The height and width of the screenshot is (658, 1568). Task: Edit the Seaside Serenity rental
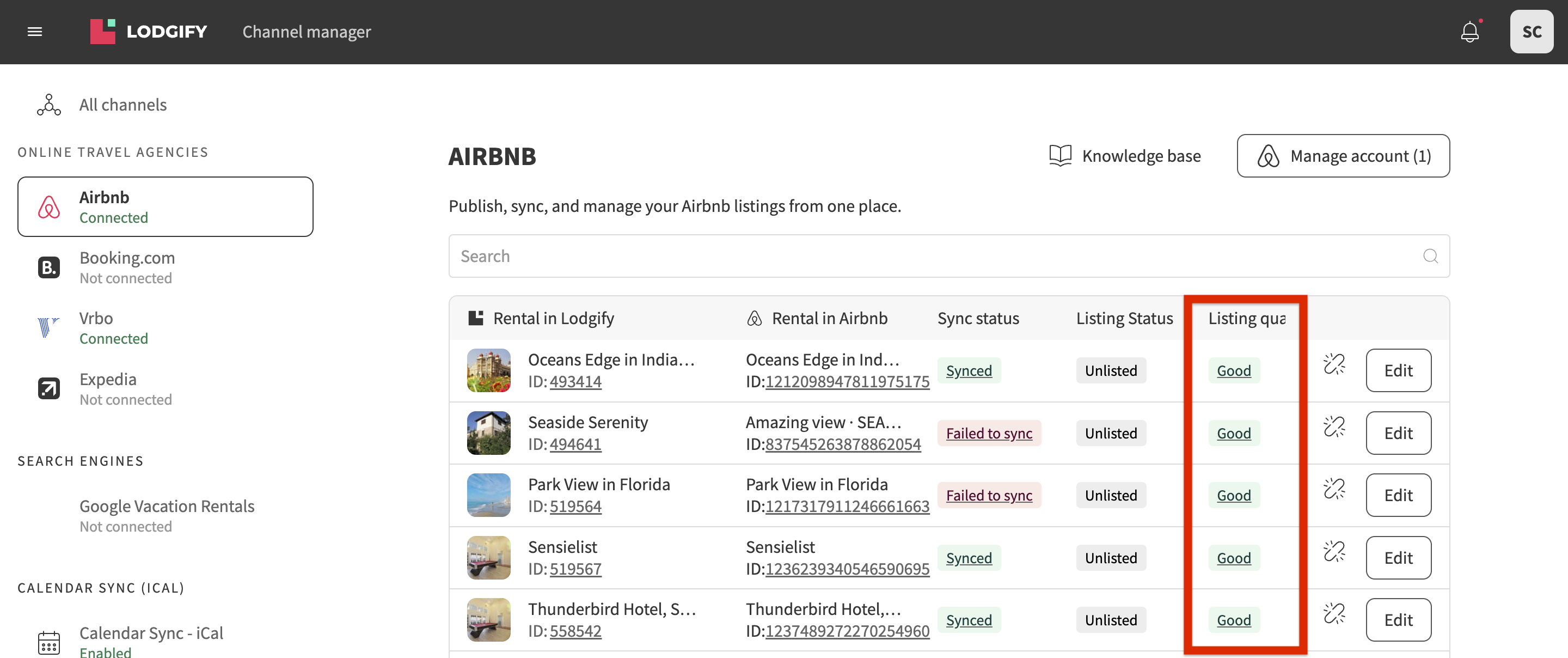[x=1398, y=433]
